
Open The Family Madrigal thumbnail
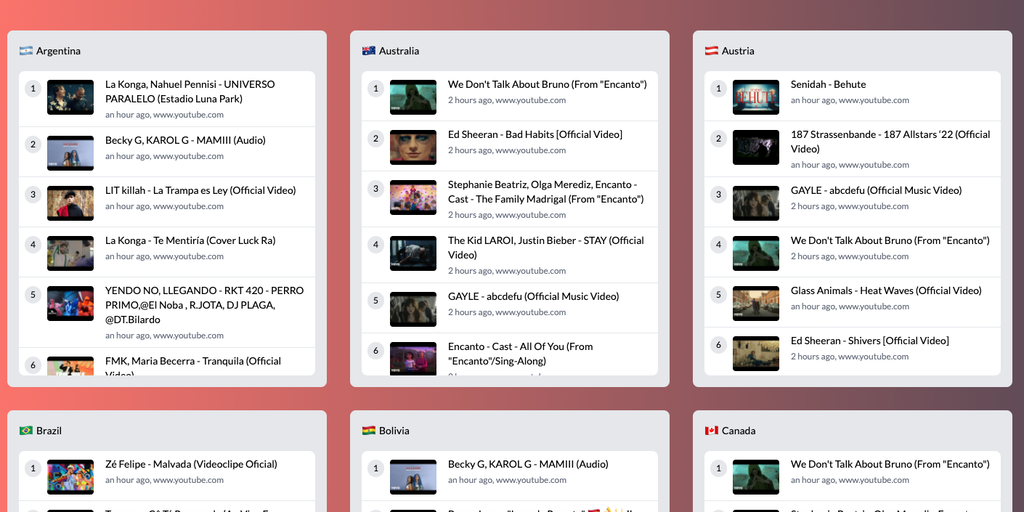tap(413, 198)
